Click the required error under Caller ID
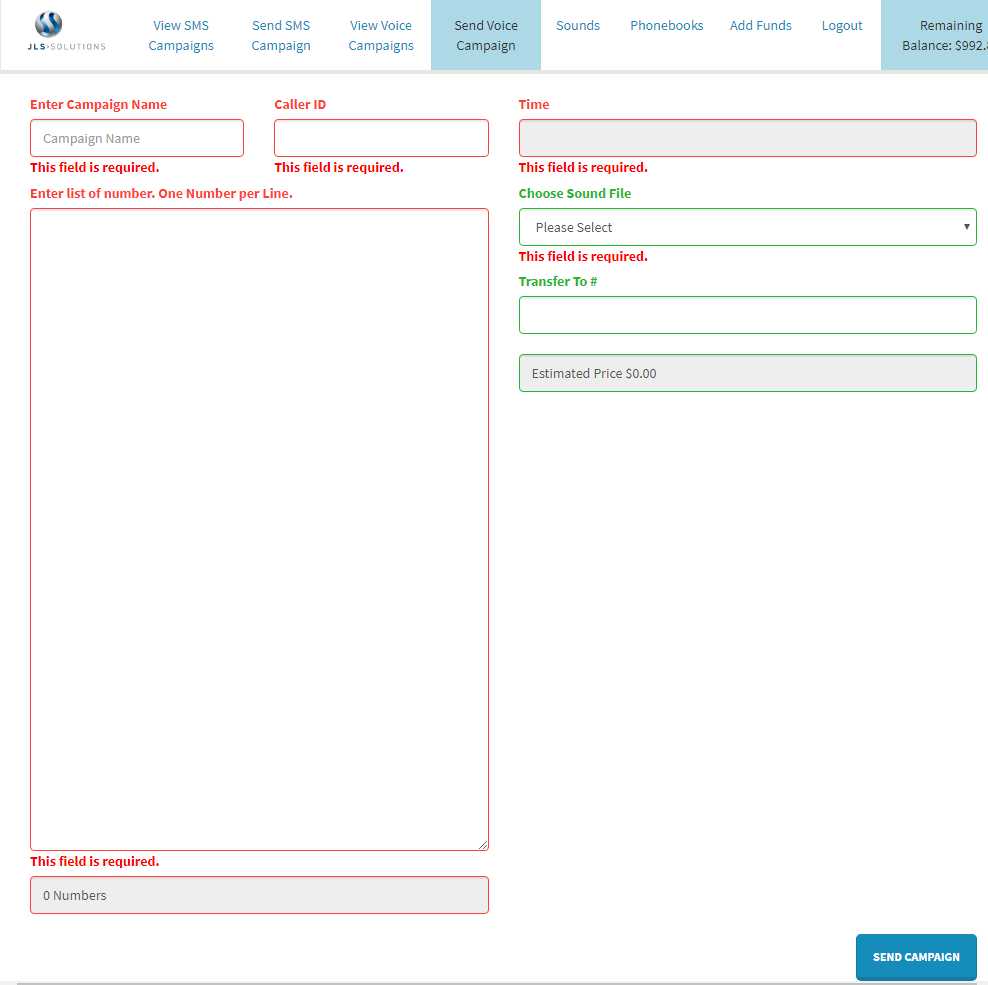Viewport: 988px width, 985px height. (x=339, y=168)
